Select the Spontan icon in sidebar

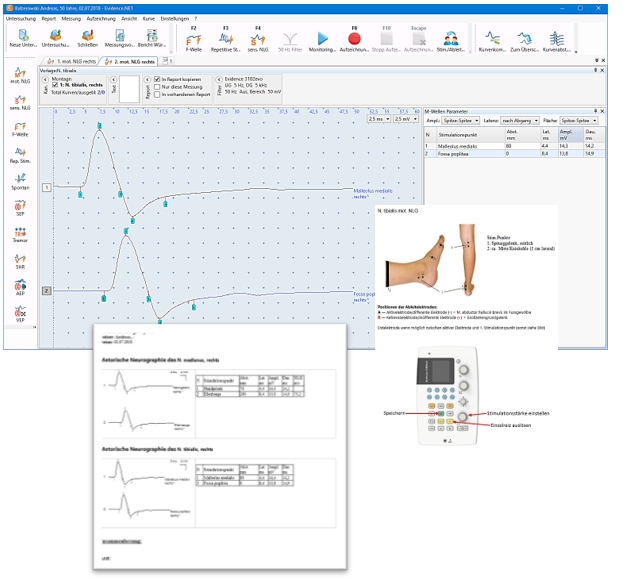pyautogui.click(x=18, y=181)
